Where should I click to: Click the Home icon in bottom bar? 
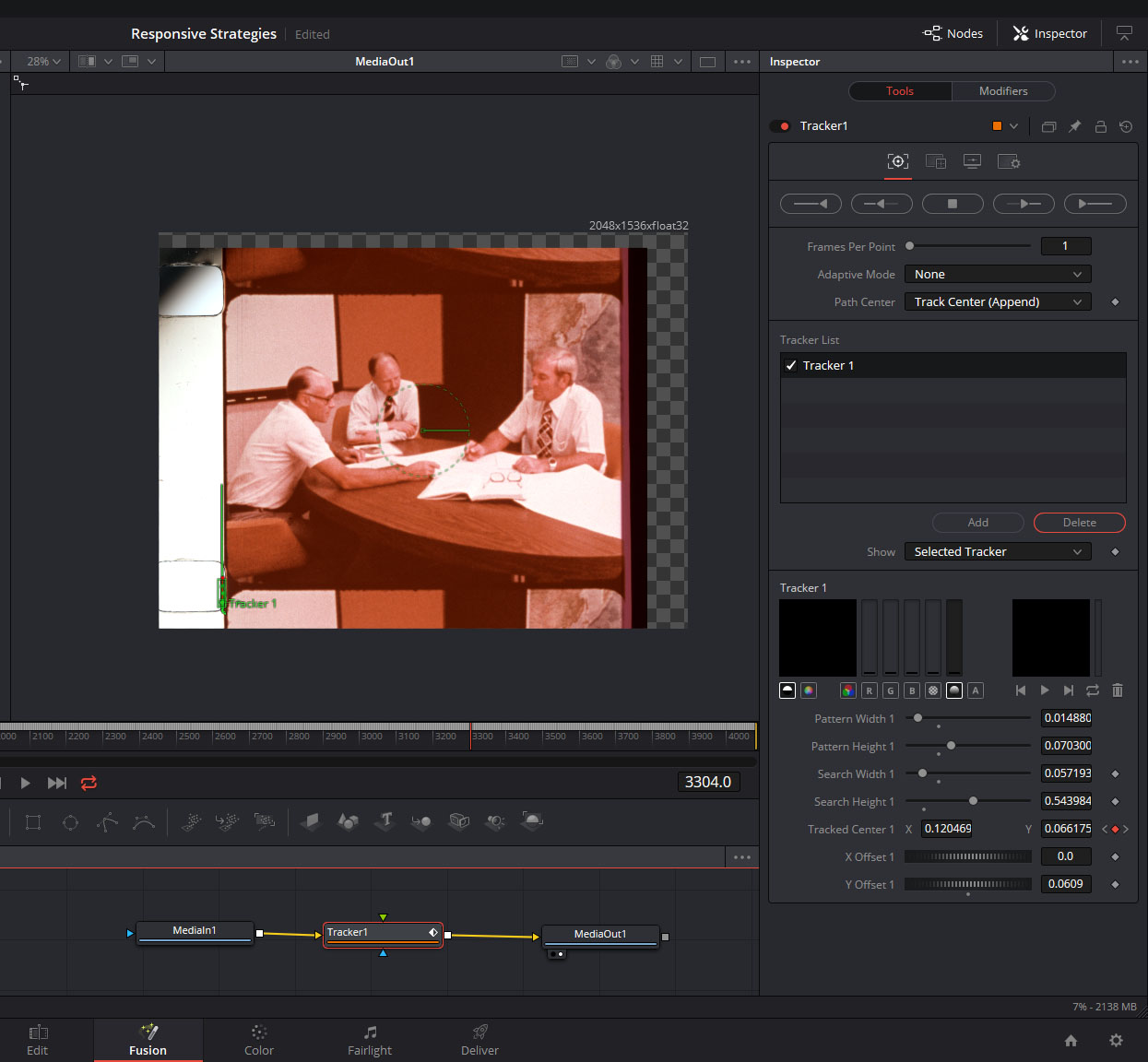(1071, 1041)
